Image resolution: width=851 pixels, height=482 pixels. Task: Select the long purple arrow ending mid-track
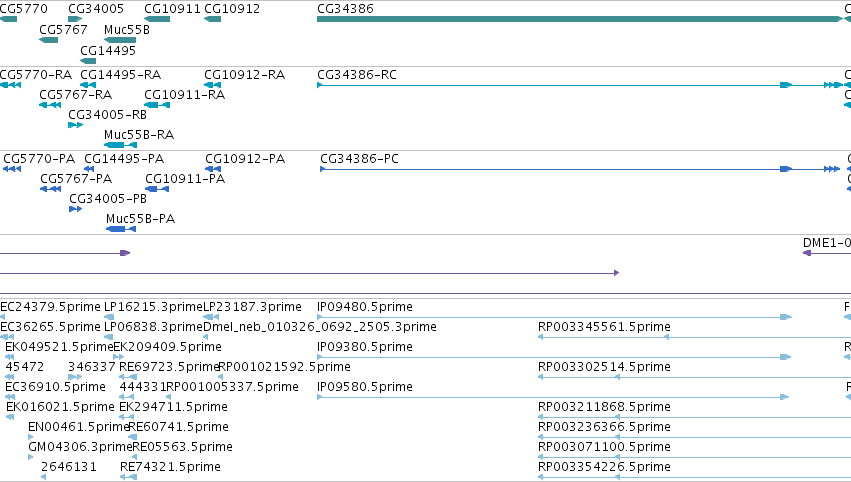click(x=309, y=273)
